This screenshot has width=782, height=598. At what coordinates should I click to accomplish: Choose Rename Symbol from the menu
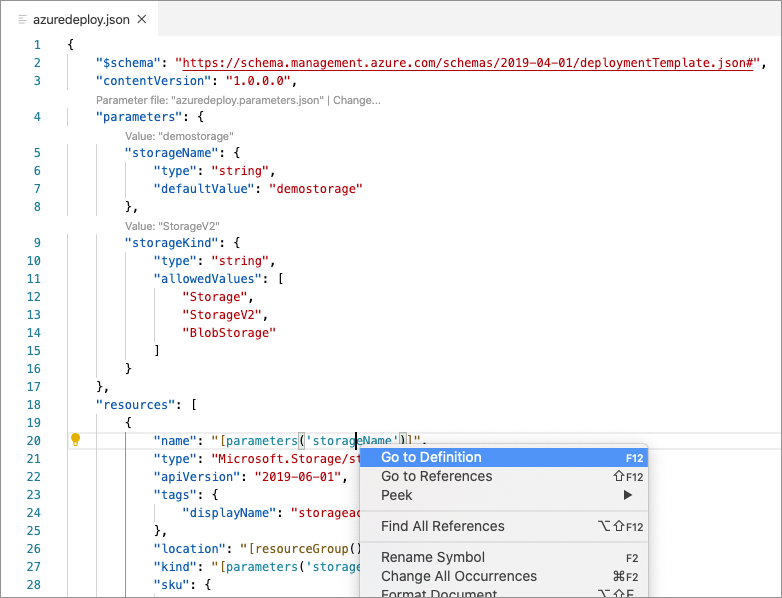point(504,557)
